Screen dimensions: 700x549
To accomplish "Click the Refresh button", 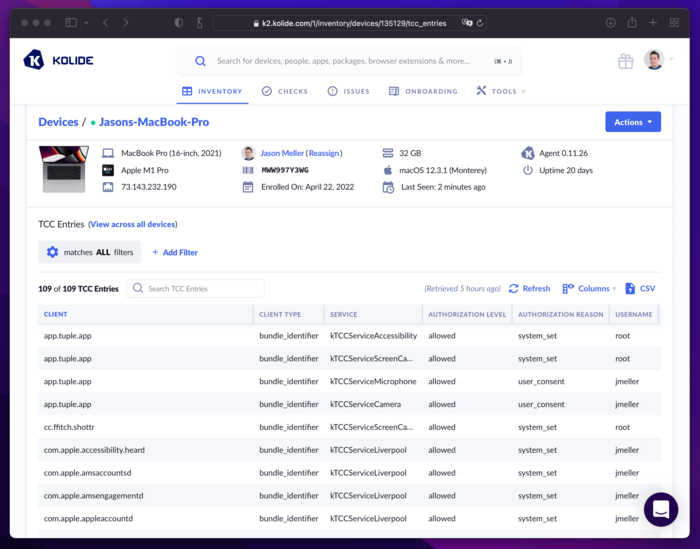I will click(x=529, y=288).
